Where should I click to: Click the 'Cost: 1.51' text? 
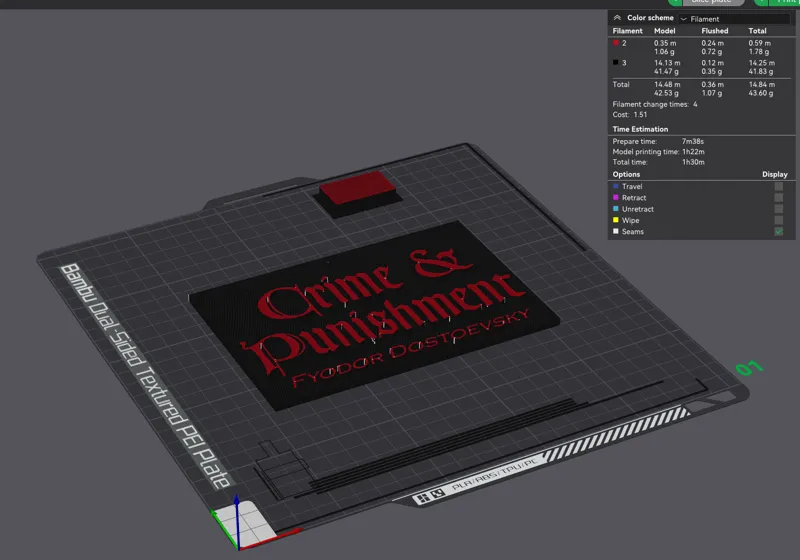pyautogui.click(x=630, y=115)
